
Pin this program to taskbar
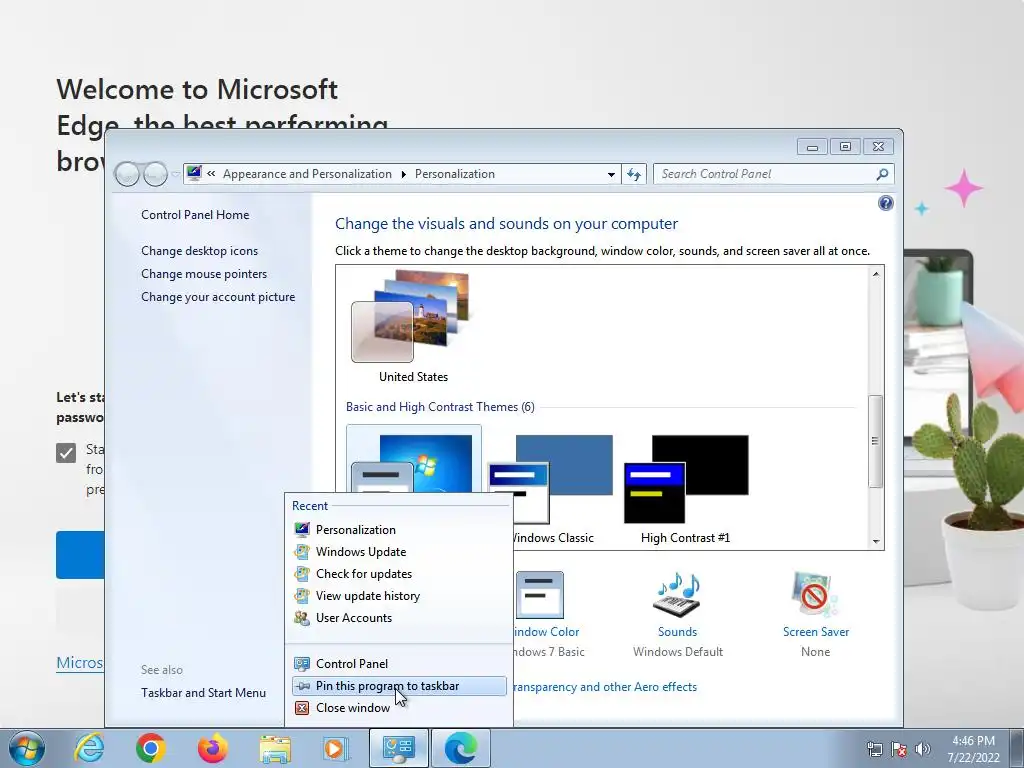[399, 686]
